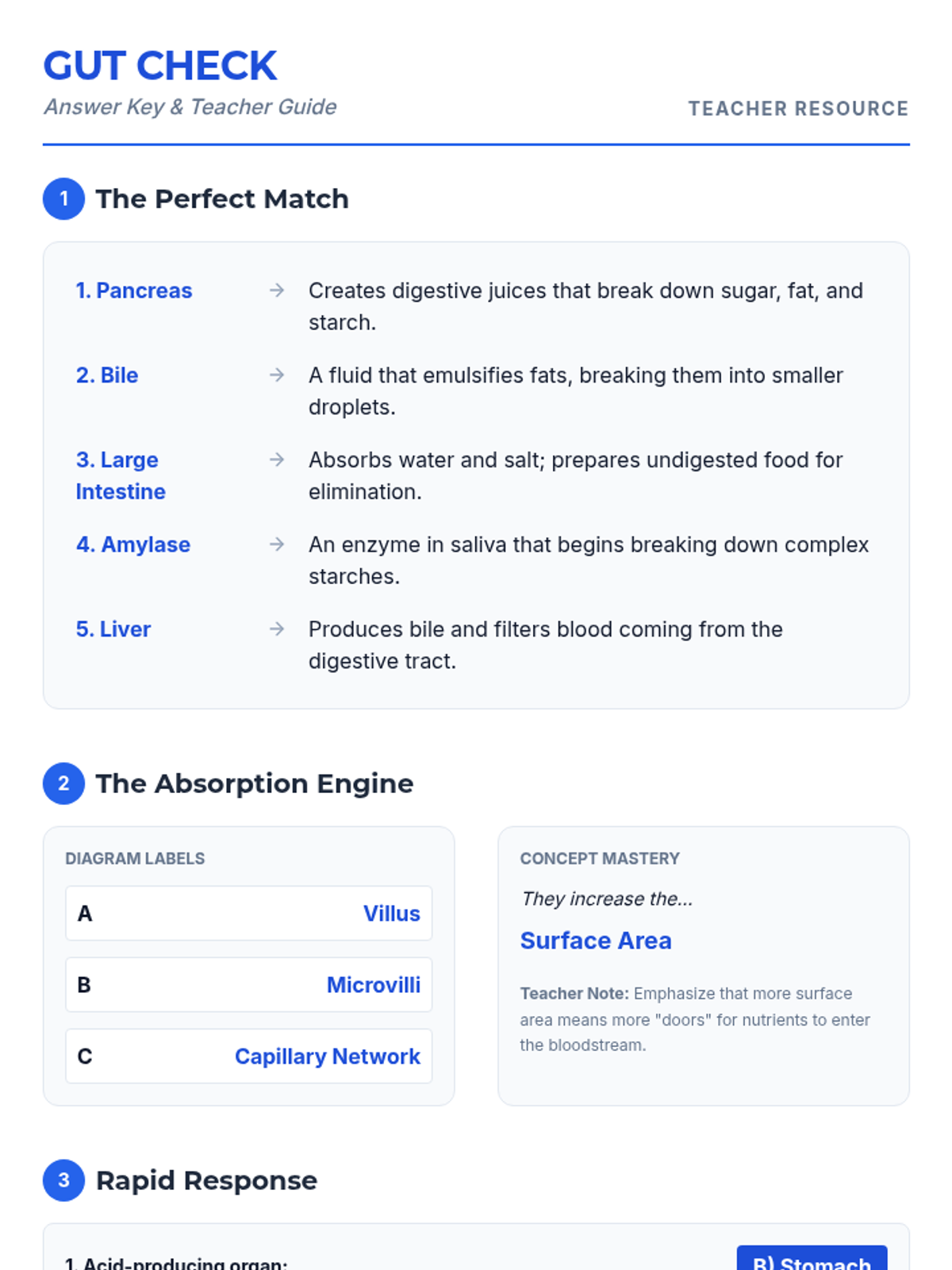Click the Rapid Response heading

(x=206, y=1180)
